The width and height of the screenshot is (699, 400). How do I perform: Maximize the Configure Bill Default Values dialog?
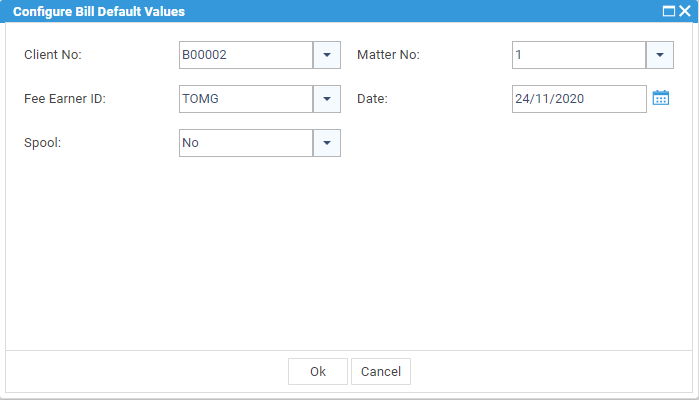[x=669, y=11]
